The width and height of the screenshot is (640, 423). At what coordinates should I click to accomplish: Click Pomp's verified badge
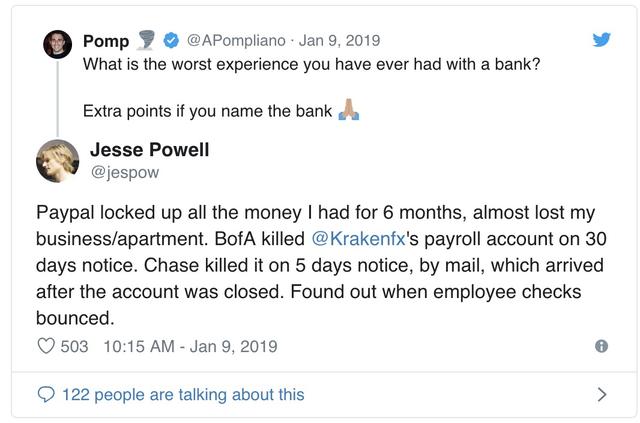coord(171,40)
